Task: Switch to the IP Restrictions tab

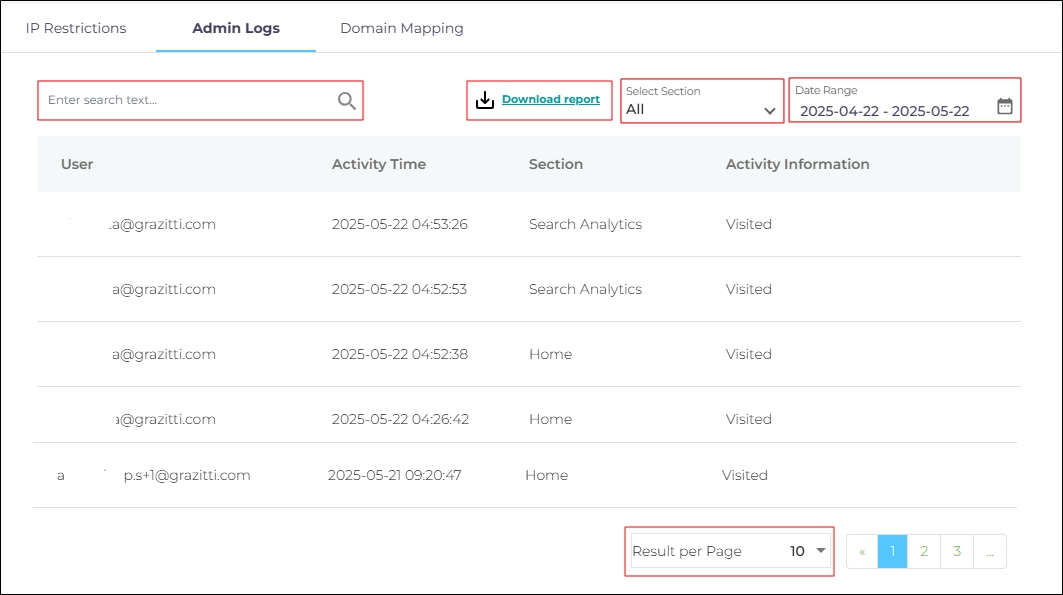Action: (x=76, y=28)
